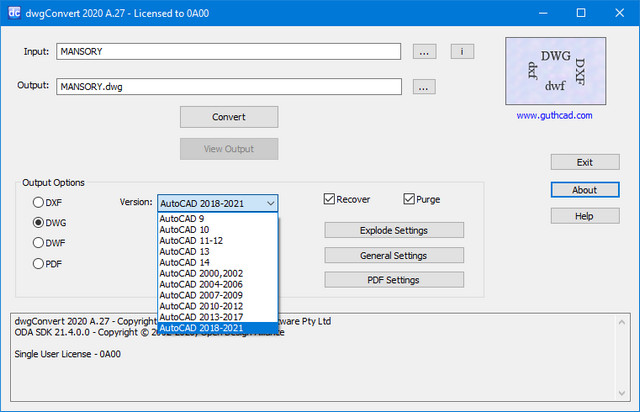Click the input file info 'i' button
This screenshot has width=640, height=412.
461,51
